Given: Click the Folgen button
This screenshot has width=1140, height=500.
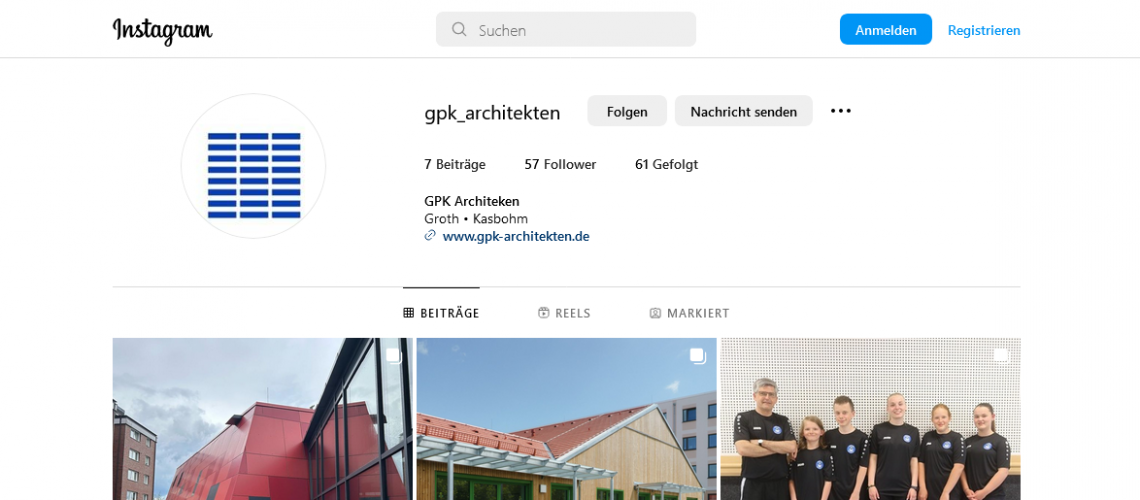Looking at the screenshot, I should click(x=627, y=111).
